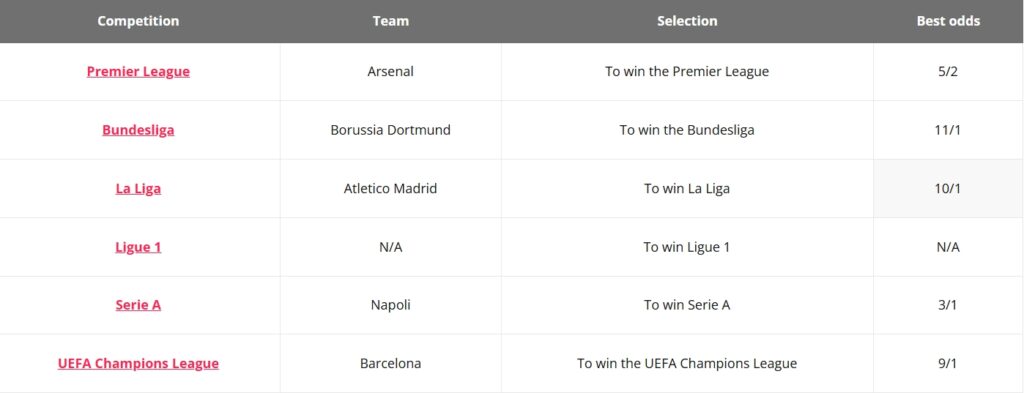This screenshot has height=393, width=1024.
Task: Follow the La Liga link
Action: [x=138, y=189]
